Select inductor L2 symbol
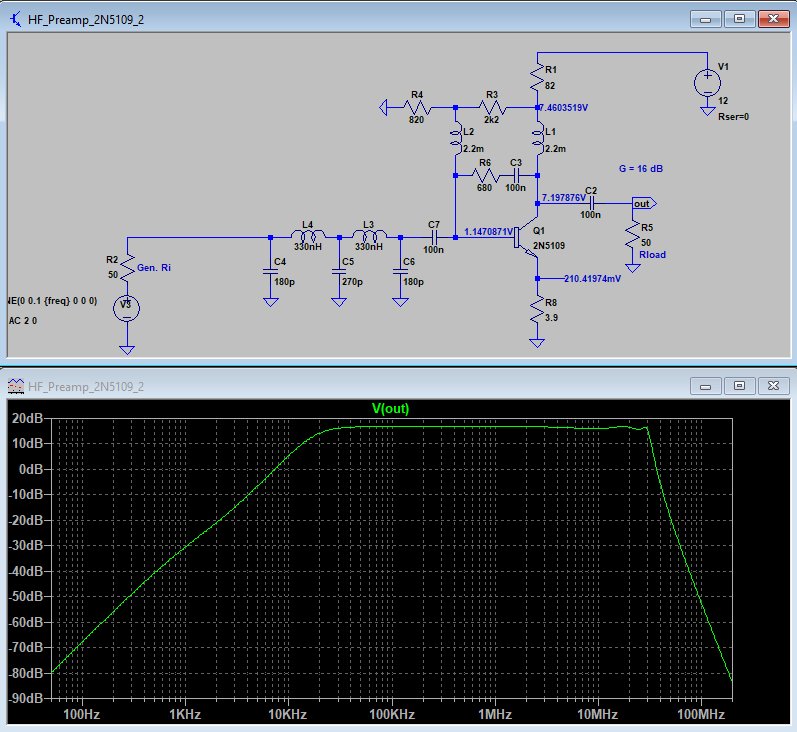 [455, 140]
